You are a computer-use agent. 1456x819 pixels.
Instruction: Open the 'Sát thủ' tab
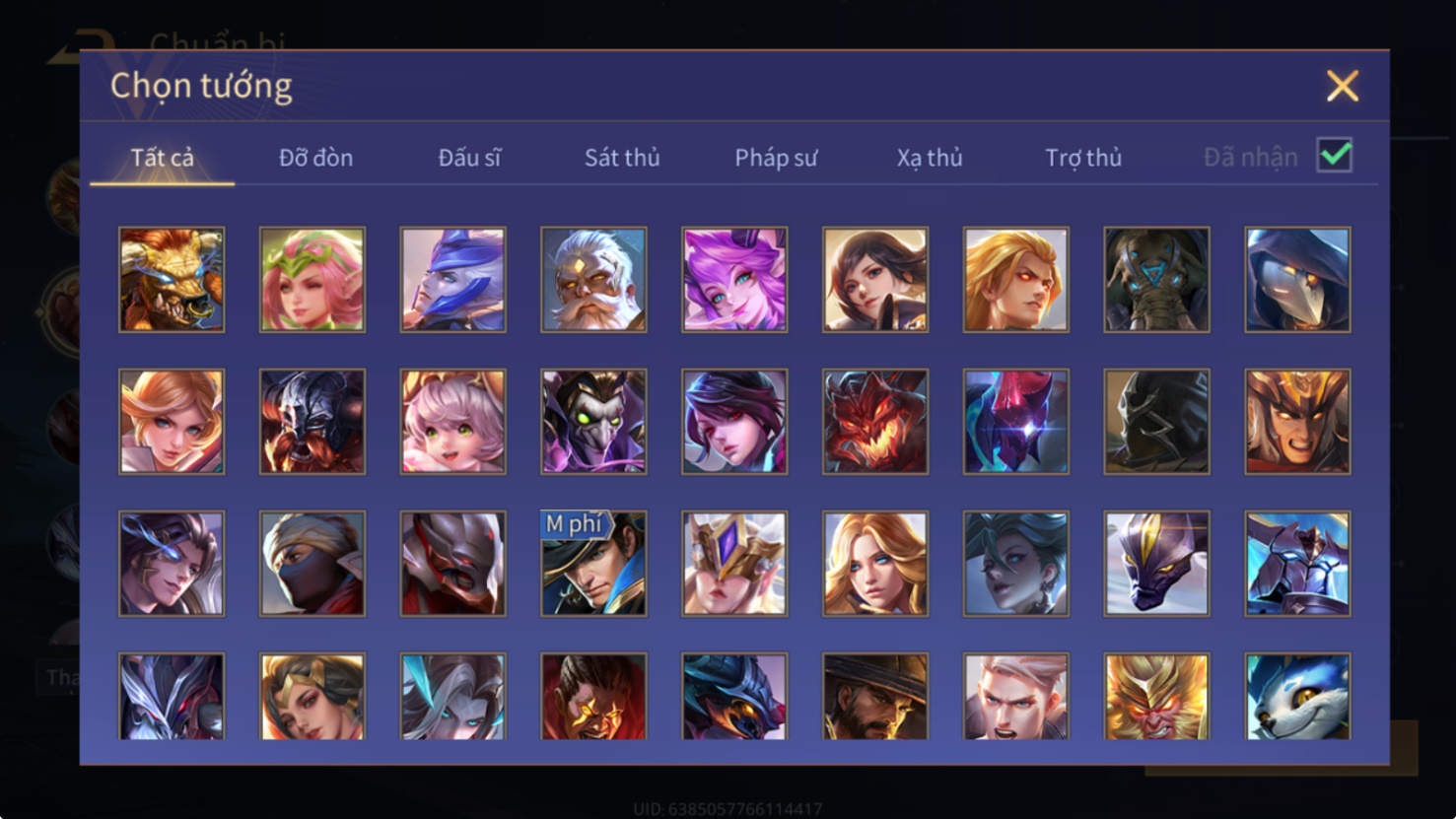pyautogui.click(x=622, y=158)
